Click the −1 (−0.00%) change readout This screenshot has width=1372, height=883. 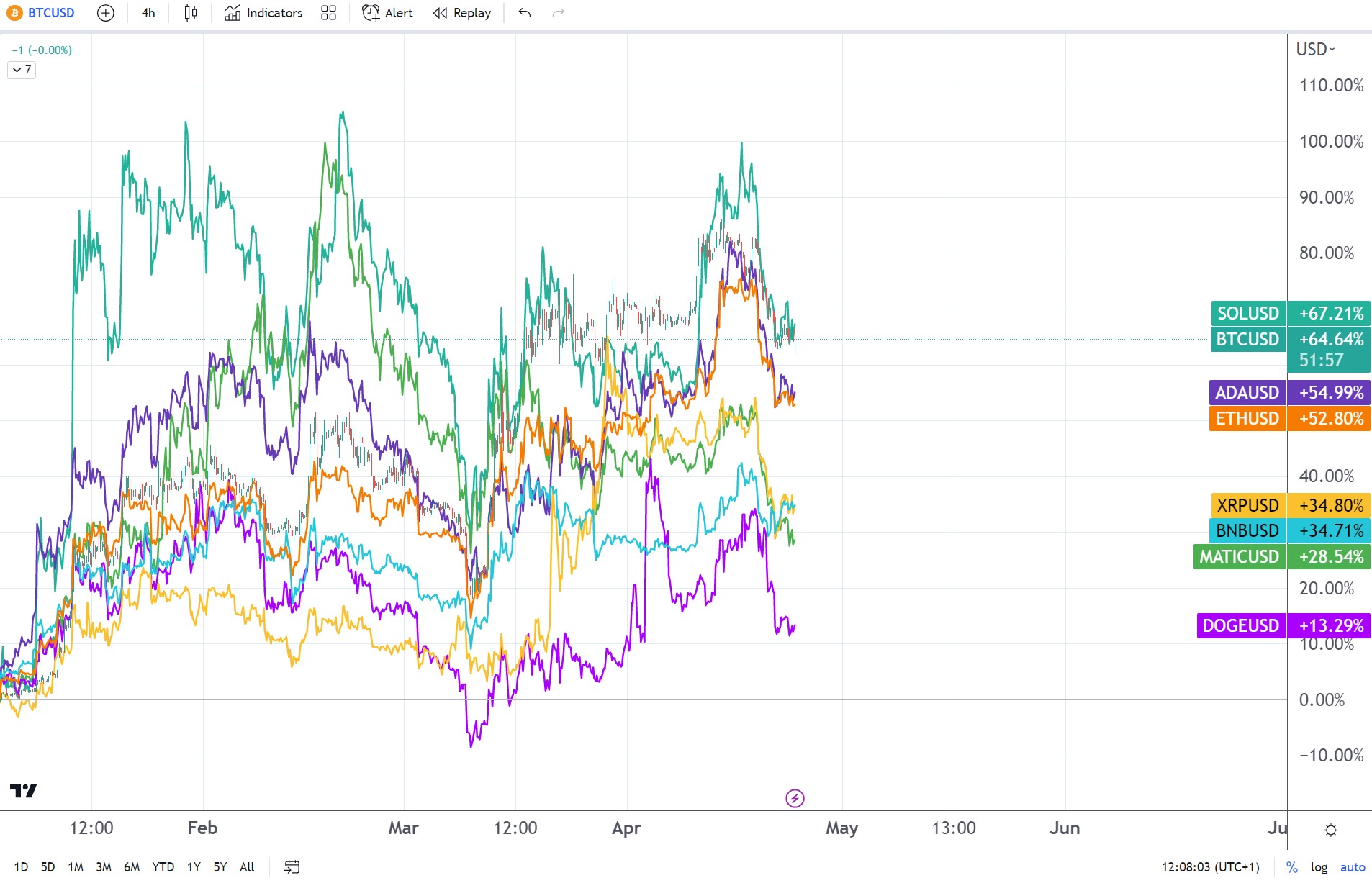[x=42, y=50]
